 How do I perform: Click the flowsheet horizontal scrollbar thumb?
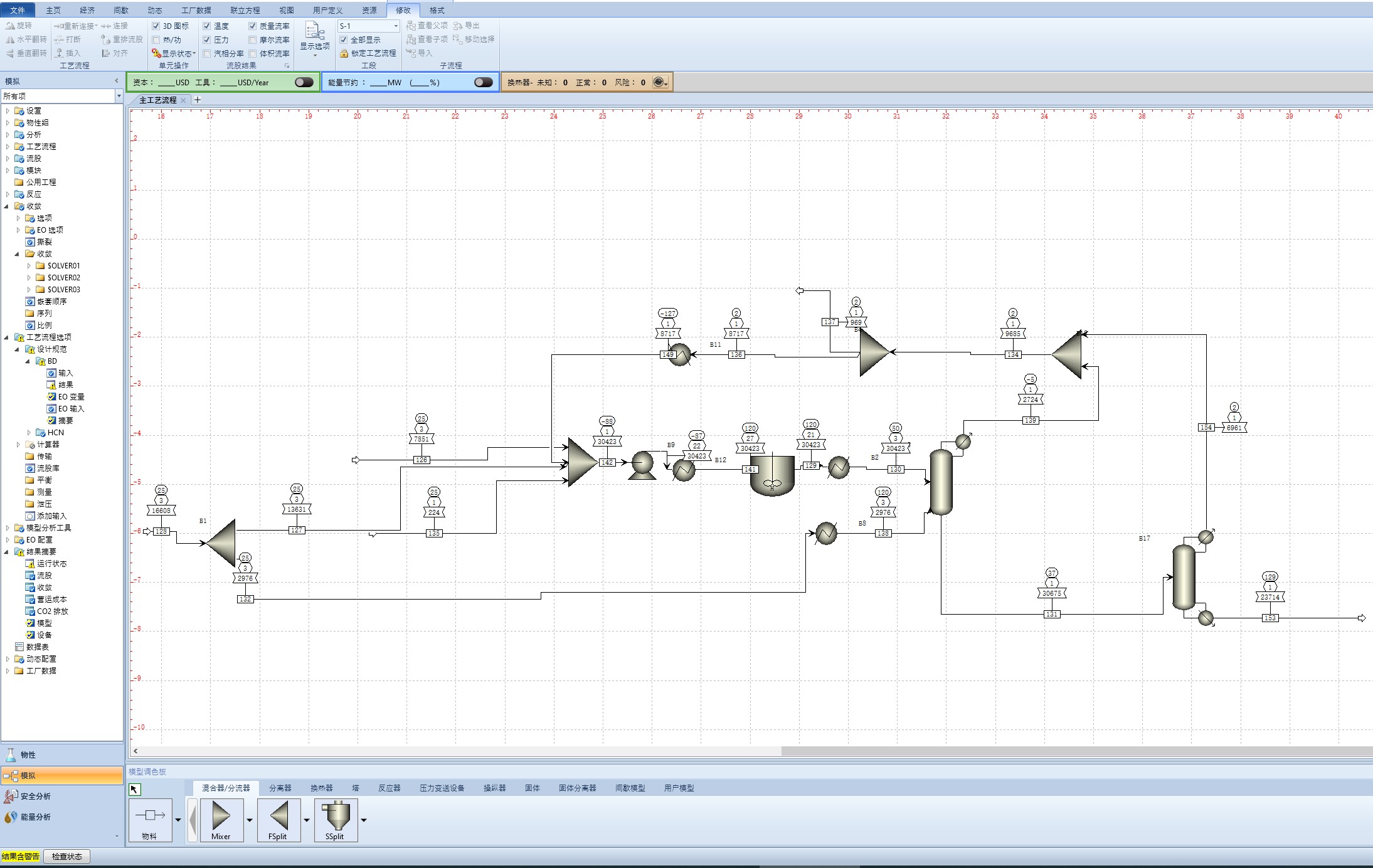point(1077,751)
